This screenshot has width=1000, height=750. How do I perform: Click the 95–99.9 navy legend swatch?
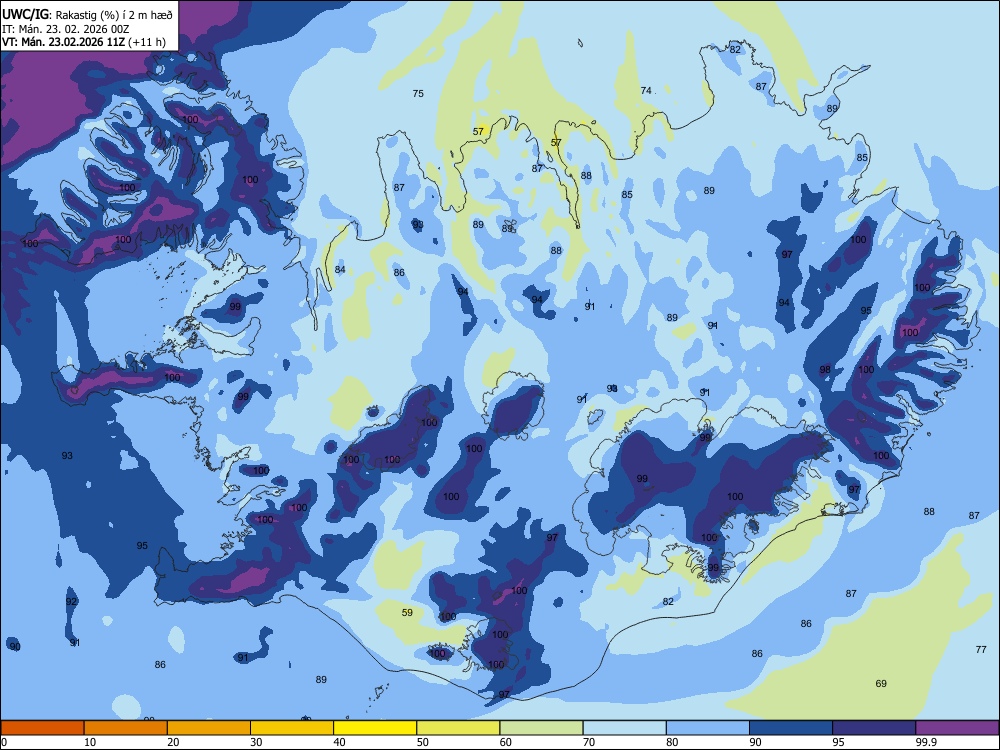click(874, 728)
